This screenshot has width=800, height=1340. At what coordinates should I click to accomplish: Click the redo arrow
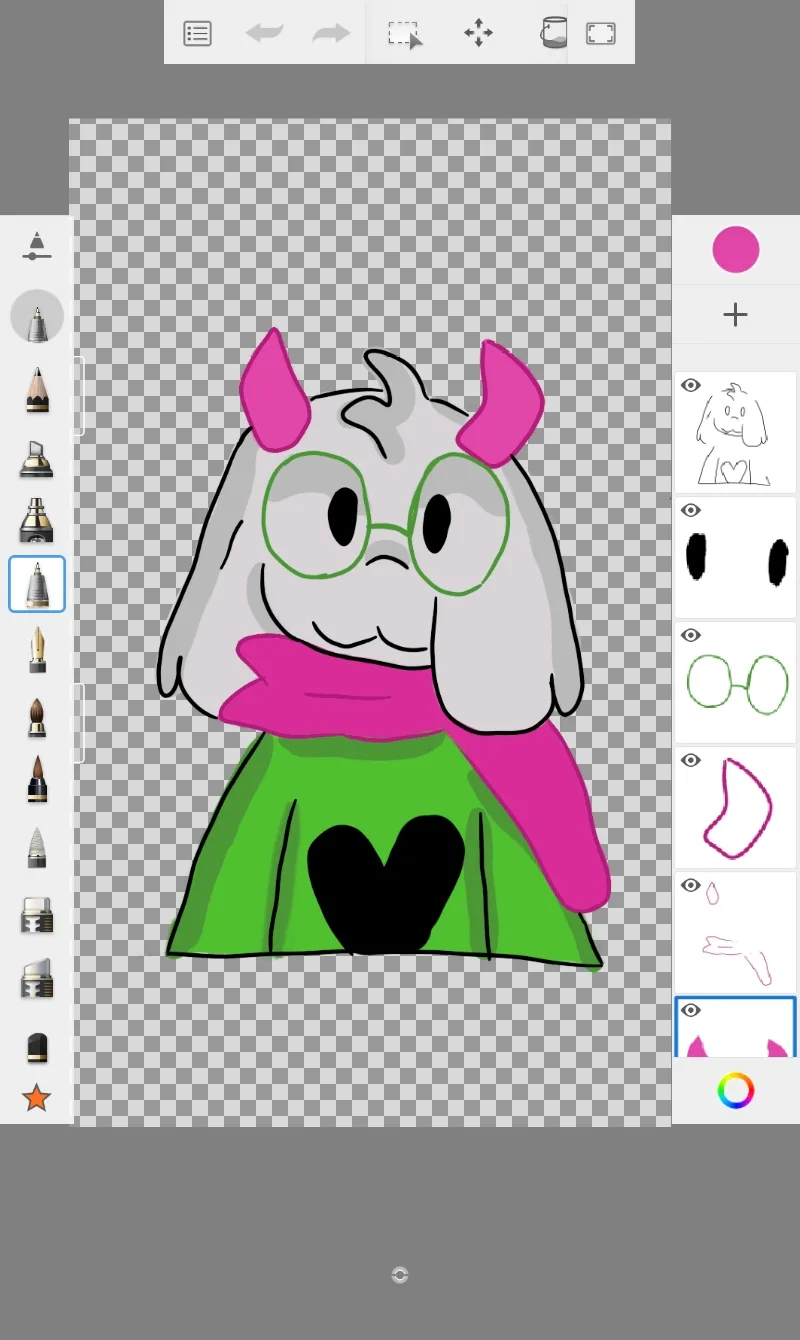(330, 33)
